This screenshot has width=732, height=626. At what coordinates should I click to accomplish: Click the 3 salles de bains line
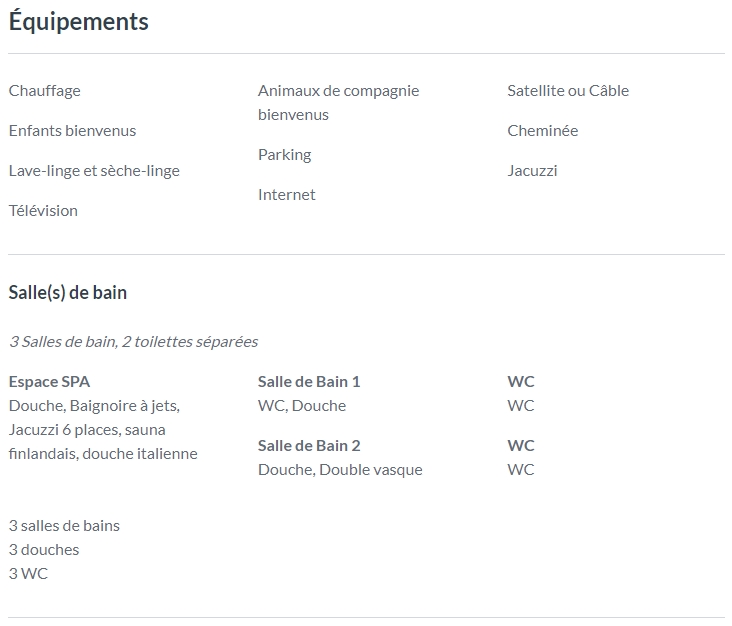point(64,526)
